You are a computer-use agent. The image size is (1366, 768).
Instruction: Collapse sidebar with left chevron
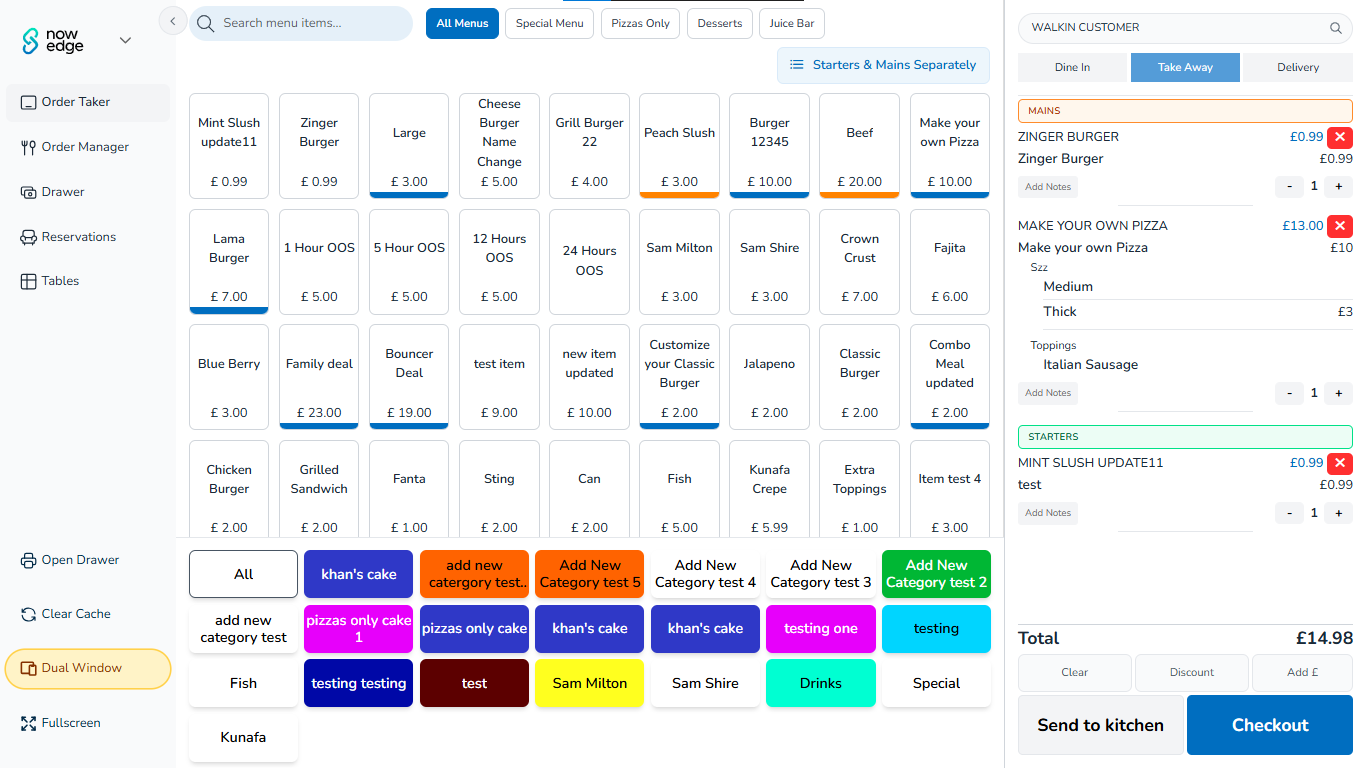(x=173, y=20)
